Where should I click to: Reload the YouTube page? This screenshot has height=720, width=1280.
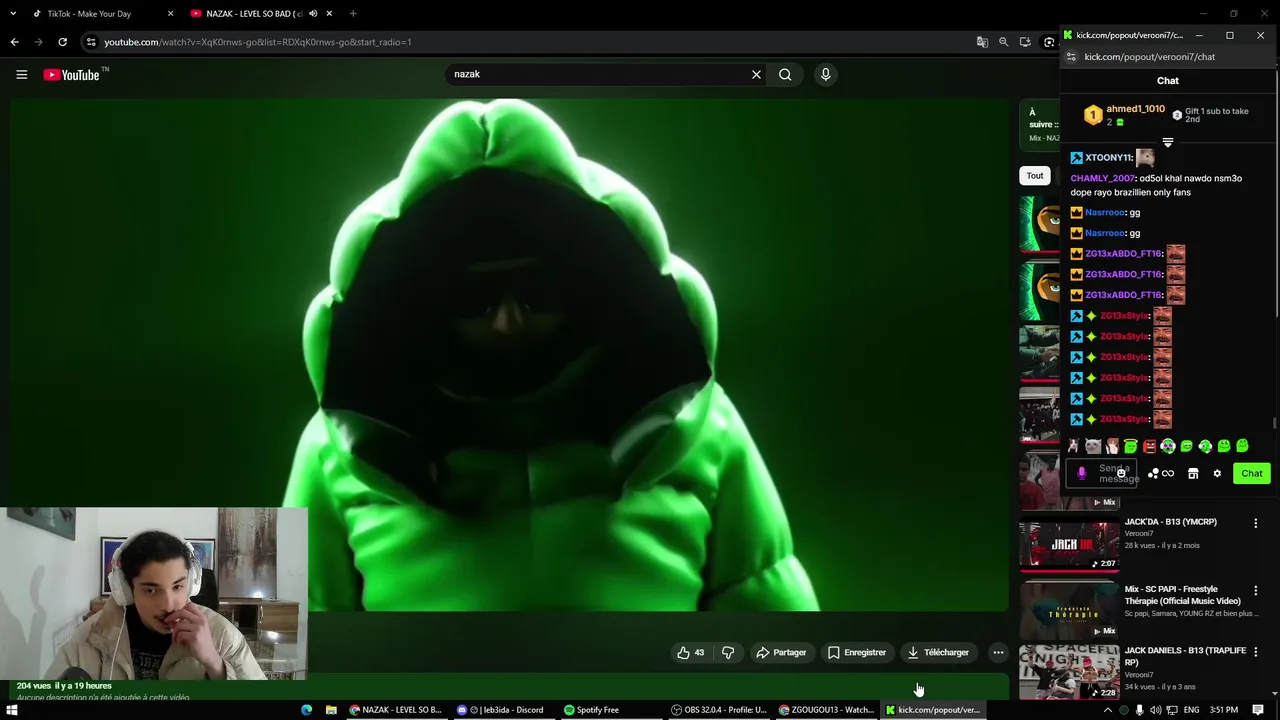tap(62, 42)
